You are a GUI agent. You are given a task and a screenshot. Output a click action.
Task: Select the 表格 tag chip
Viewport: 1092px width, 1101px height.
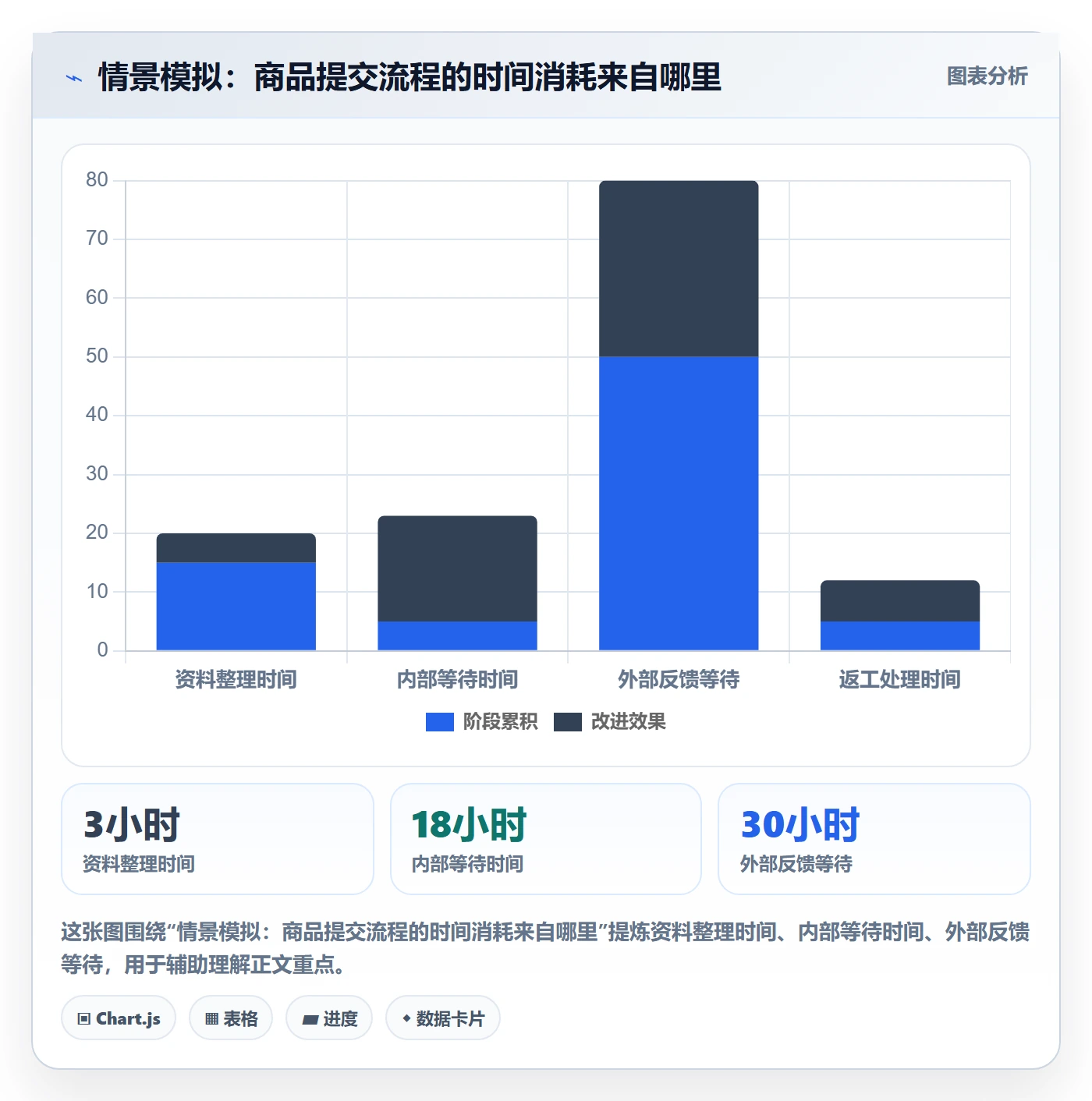coord(231,1018)
